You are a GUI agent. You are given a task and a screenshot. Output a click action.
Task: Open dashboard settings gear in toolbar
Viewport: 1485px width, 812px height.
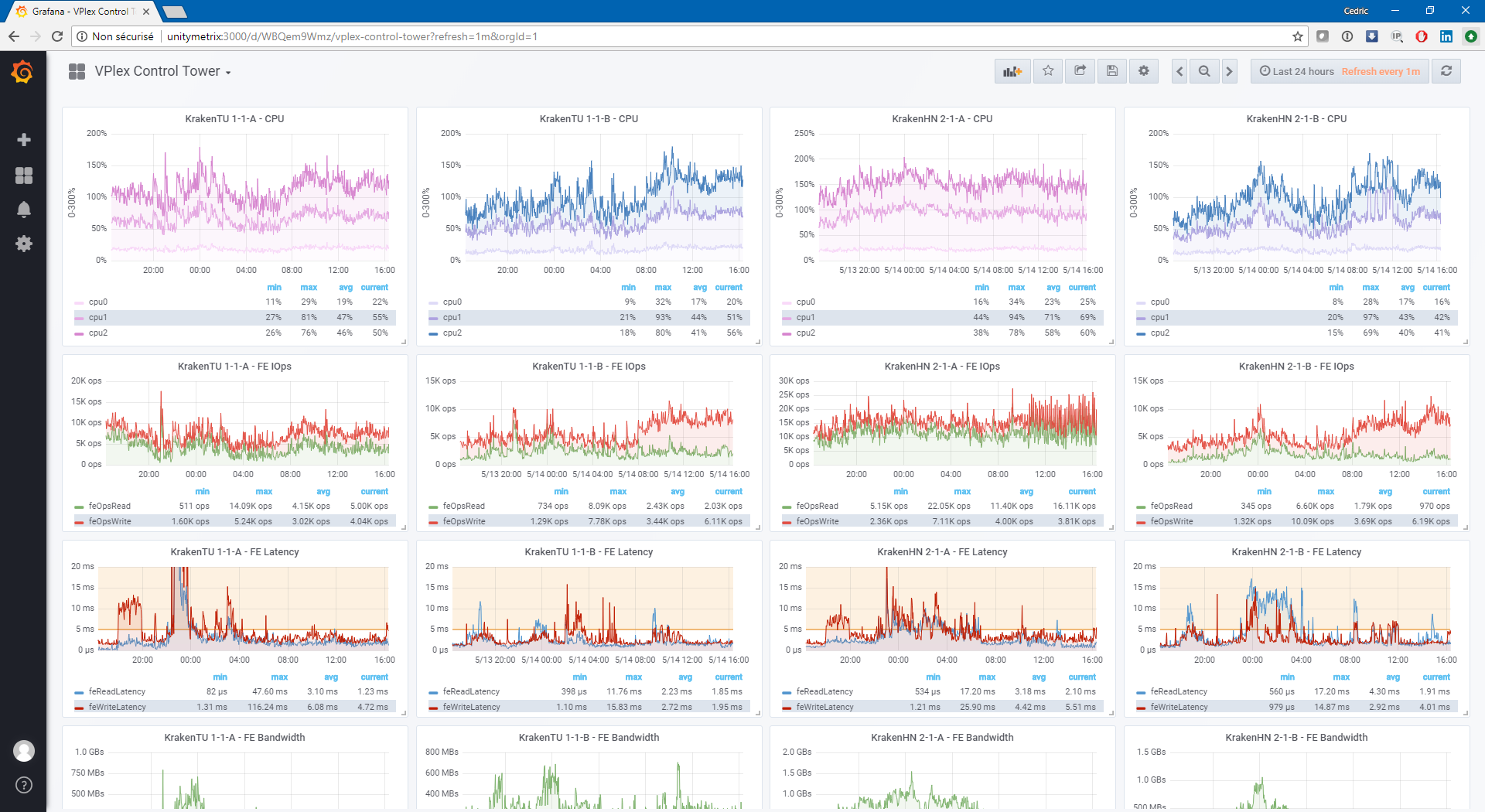click(x=1143, y=71)
